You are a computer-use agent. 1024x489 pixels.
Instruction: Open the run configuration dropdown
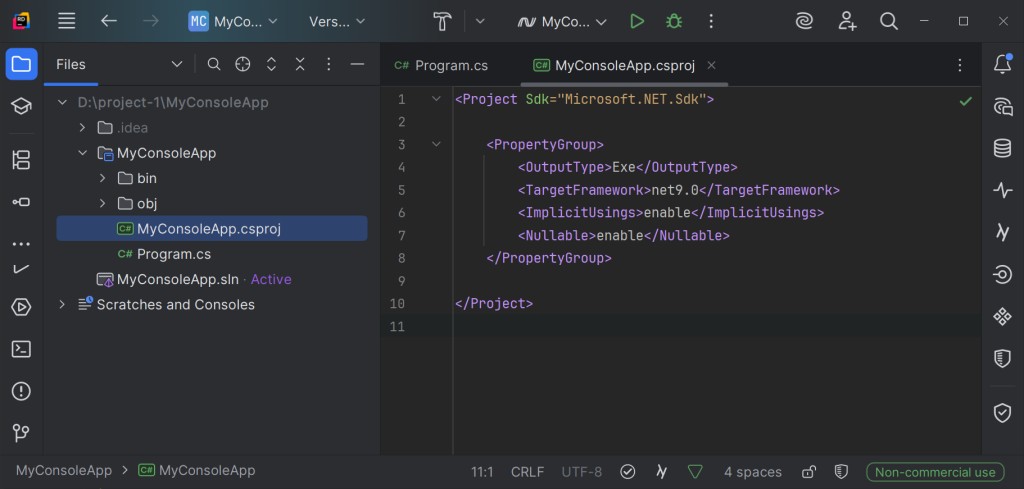point(562,21)
